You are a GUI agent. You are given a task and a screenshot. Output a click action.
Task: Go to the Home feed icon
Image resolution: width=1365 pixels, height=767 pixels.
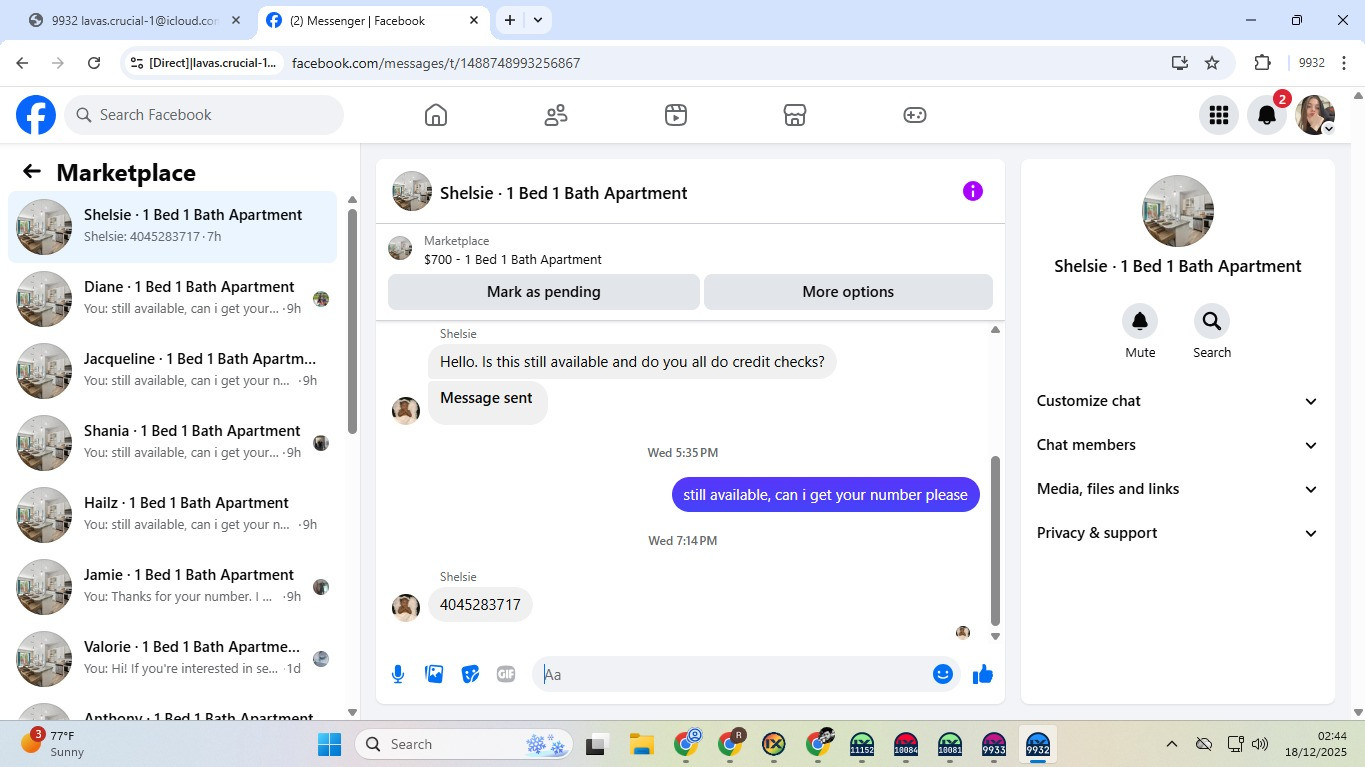click(436, 115)
